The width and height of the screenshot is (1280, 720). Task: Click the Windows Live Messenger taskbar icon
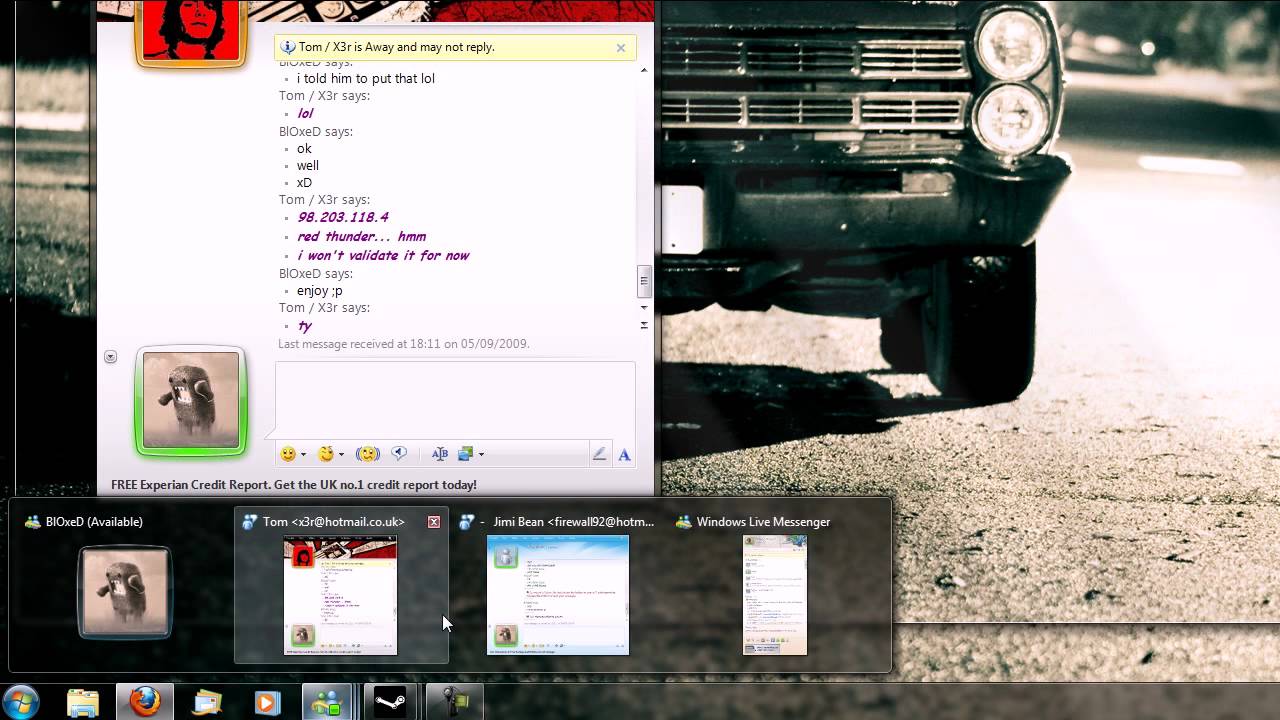pos(328,702)
